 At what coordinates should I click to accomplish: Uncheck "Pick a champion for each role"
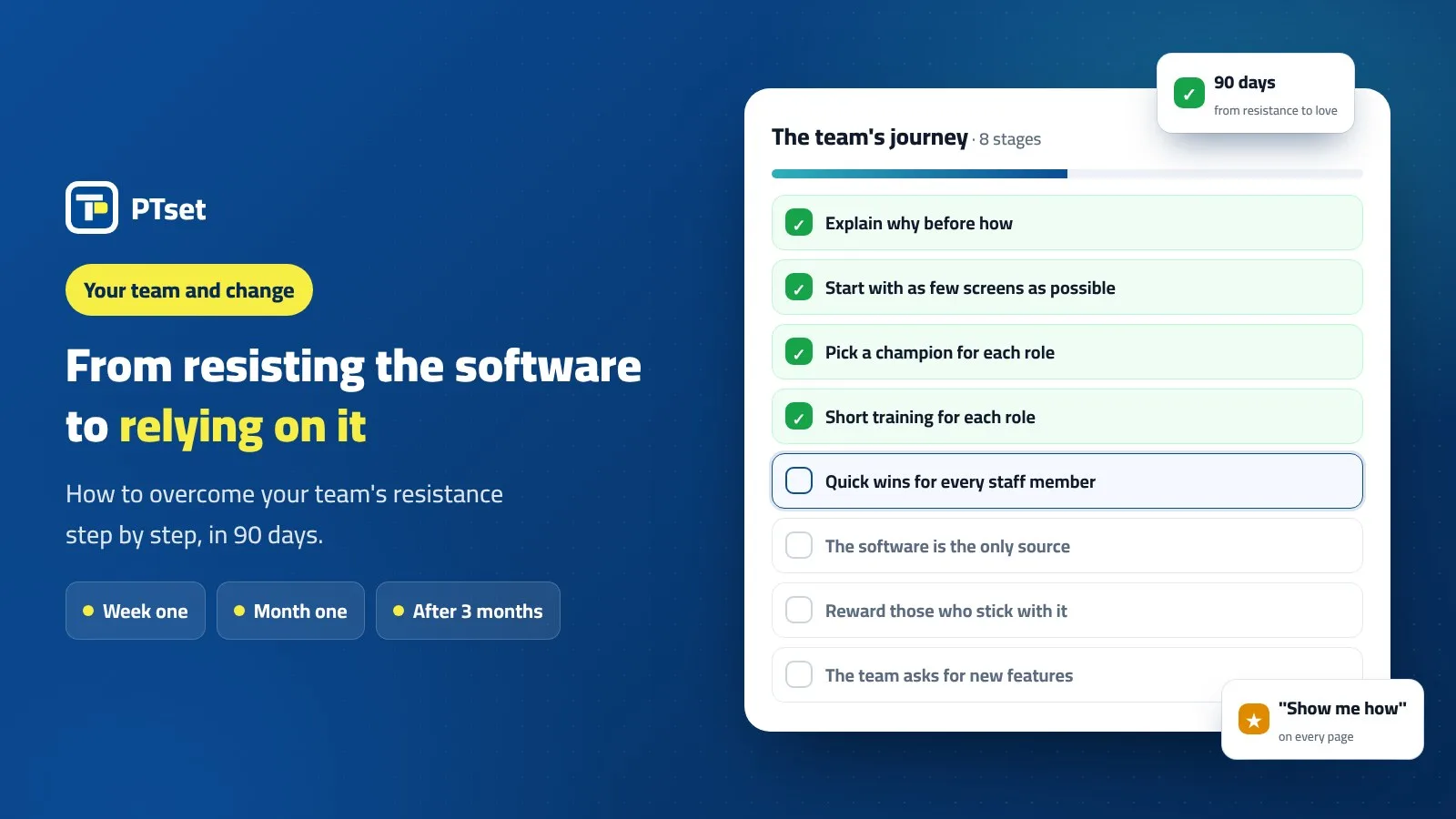[x=799, y=352]
